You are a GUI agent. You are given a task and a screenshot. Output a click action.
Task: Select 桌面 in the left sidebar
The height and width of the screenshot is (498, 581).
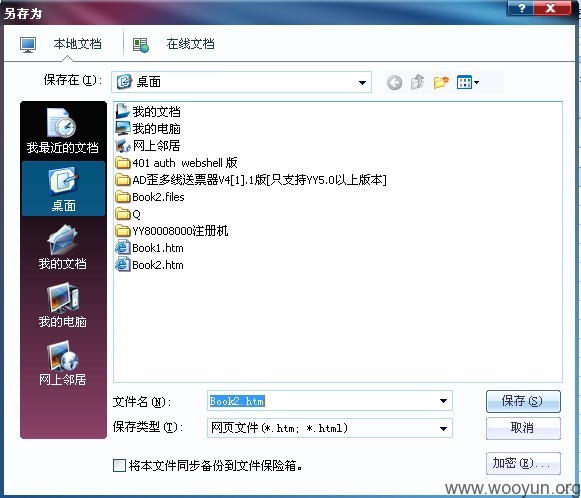point(63,189)
